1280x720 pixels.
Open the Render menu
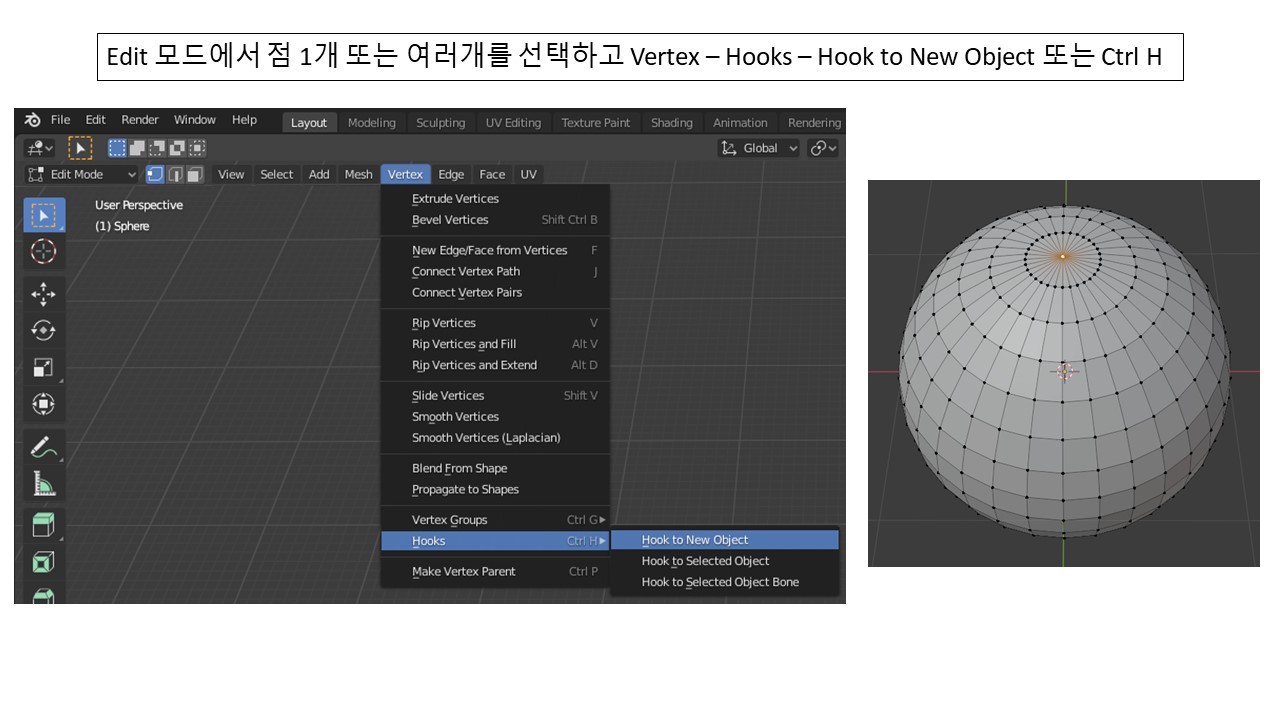pyautogui.click(x=140, y=120)
